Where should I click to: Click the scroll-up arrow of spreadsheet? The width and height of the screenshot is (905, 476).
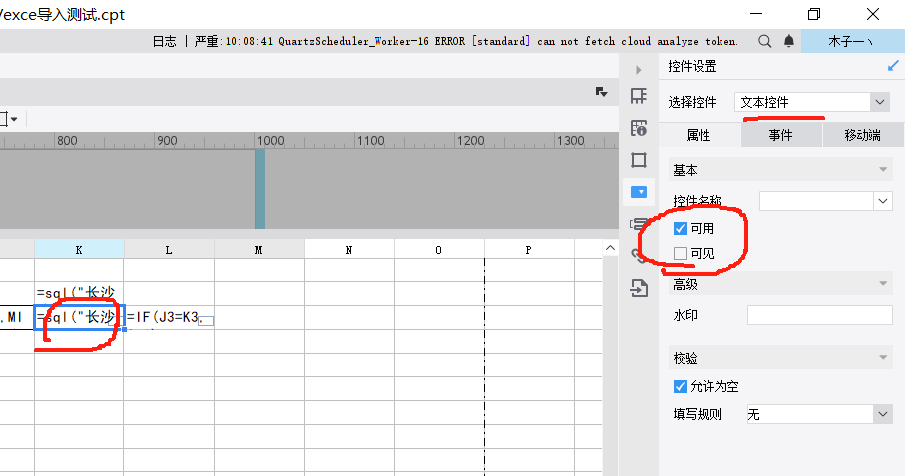[x=610, y=248]
